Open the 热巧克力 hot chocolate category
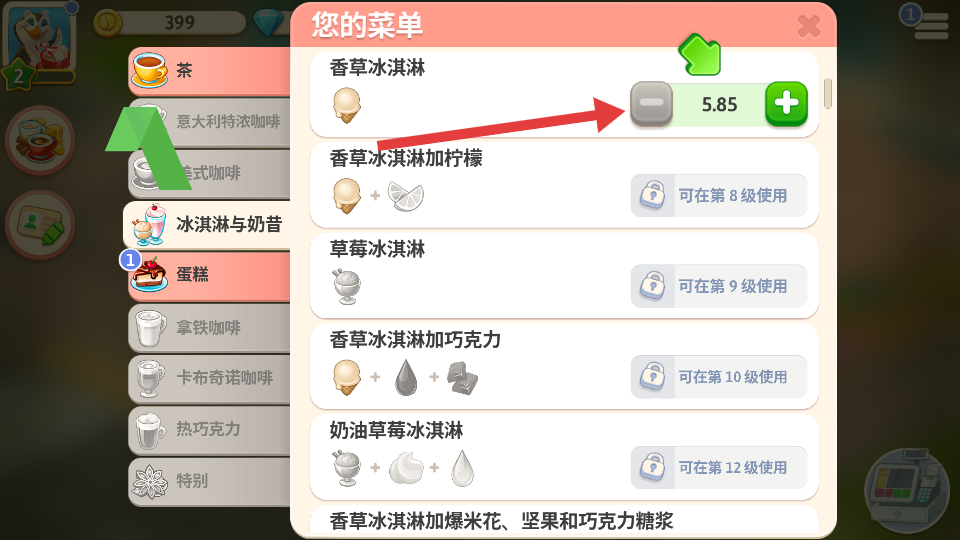This screenshot has height=540, width=960. click(x=209, y=429)
